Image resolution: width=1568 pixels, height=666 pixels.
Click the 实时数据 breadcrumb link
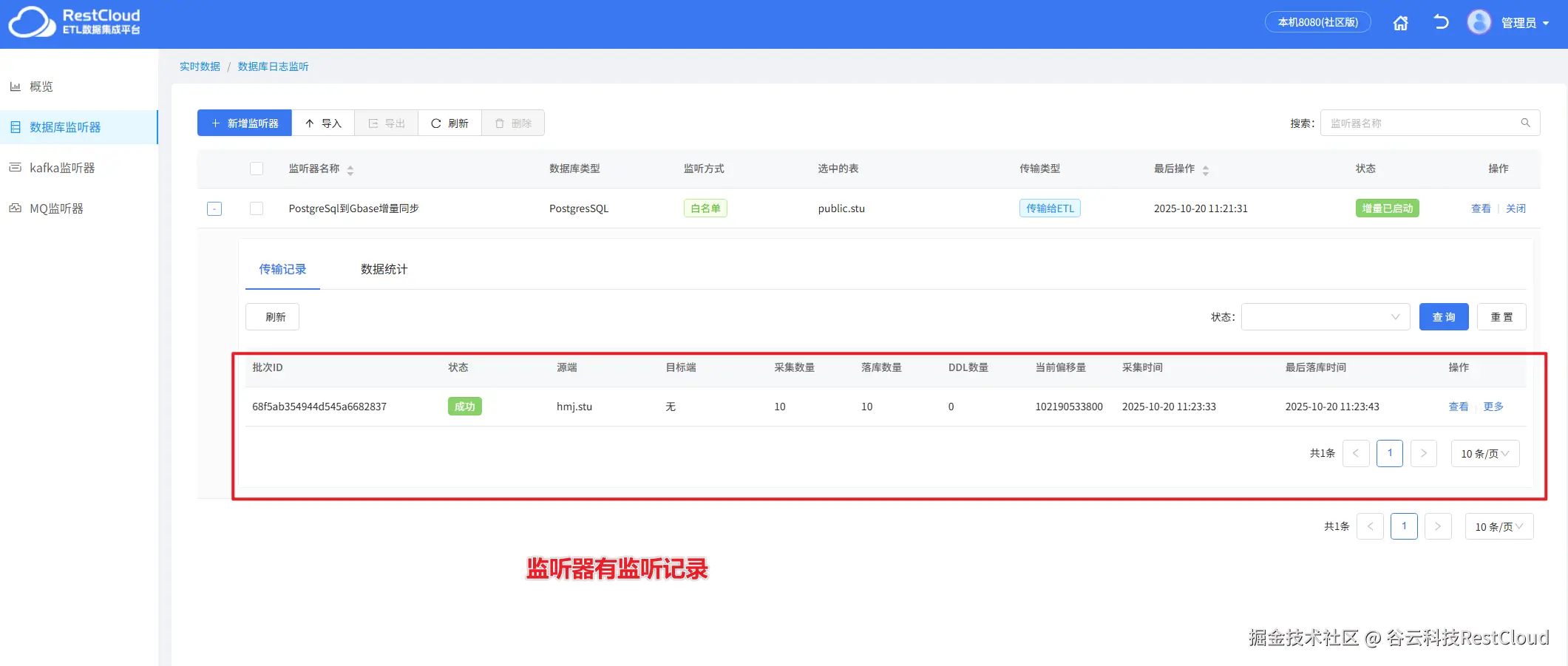coord(199,66)
